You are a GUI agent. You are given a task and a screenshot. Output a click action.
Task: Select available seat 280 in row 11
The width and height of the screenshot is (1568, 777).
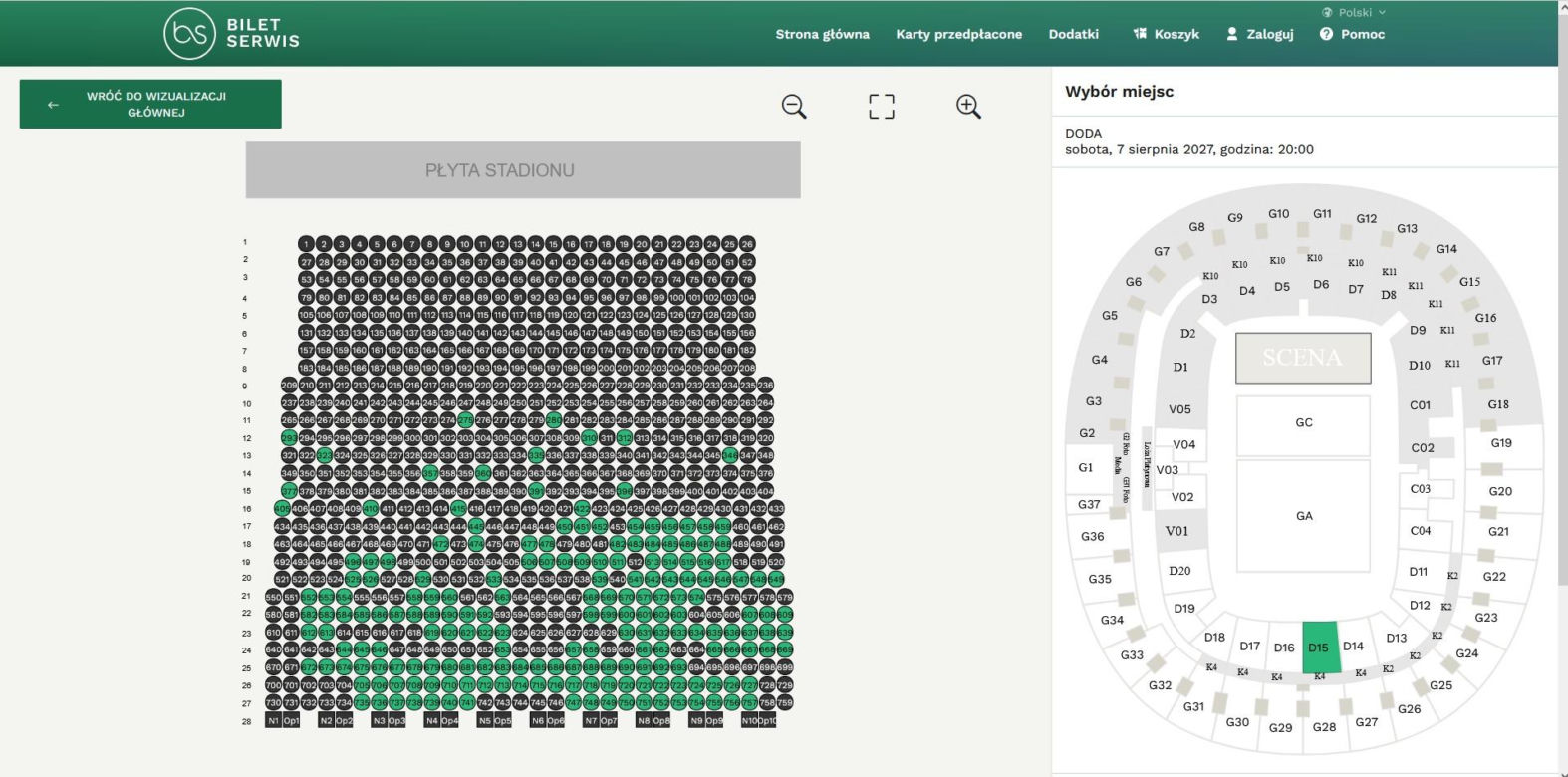point(554,420)
